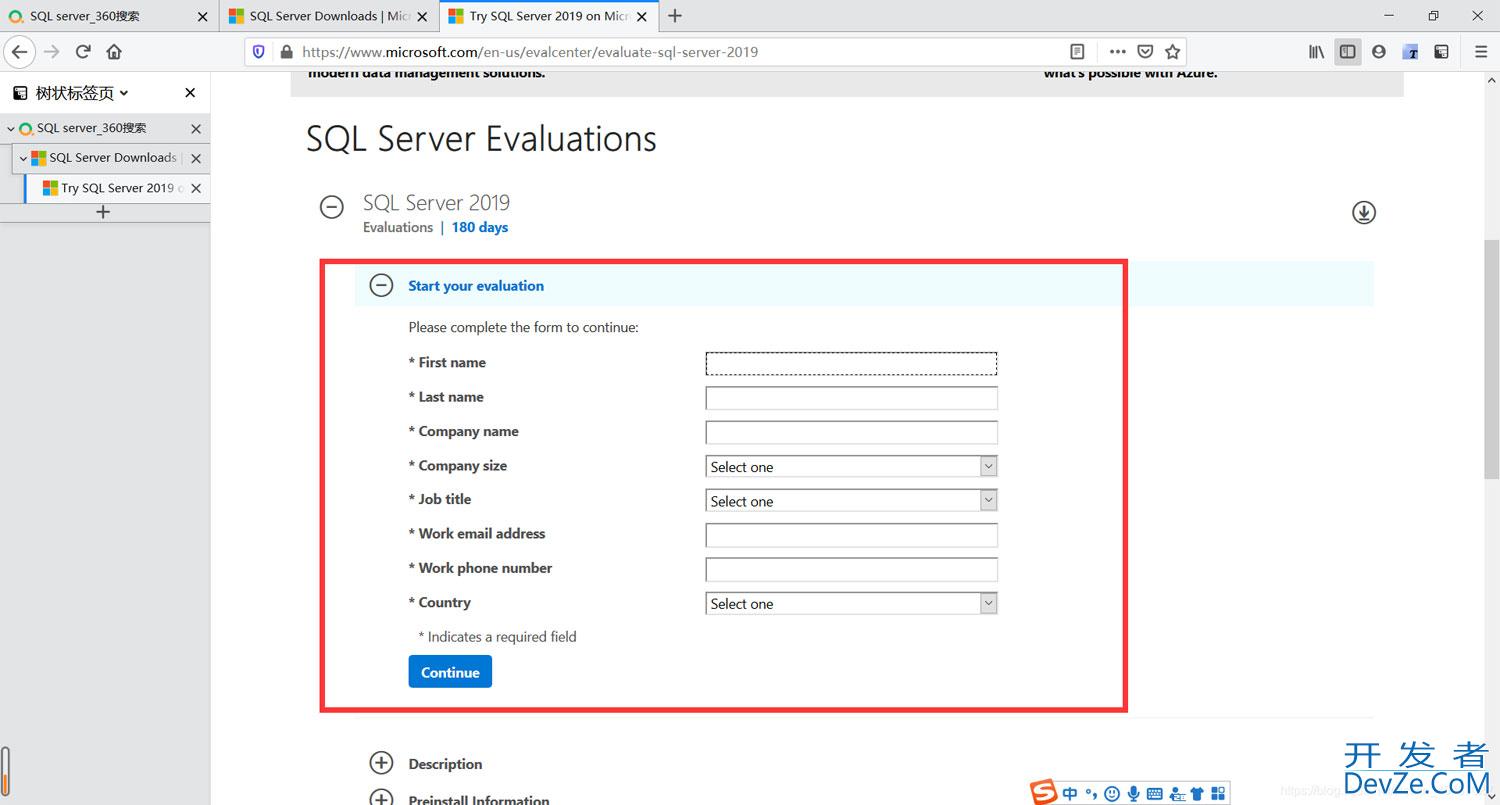The image size is (1500, 805).
Task: Bookmark this page with the star icon
Action: 1173,51
